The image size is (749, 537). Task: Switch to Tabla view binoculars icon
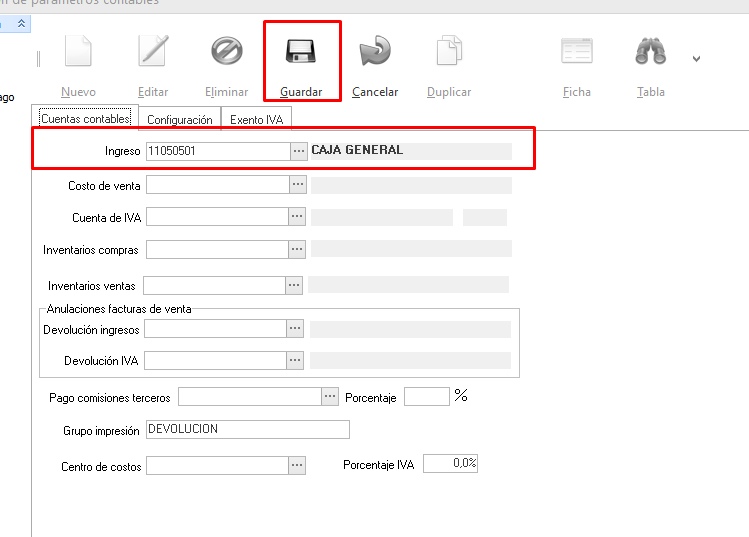pyautogui.click(x=651, y=52)
